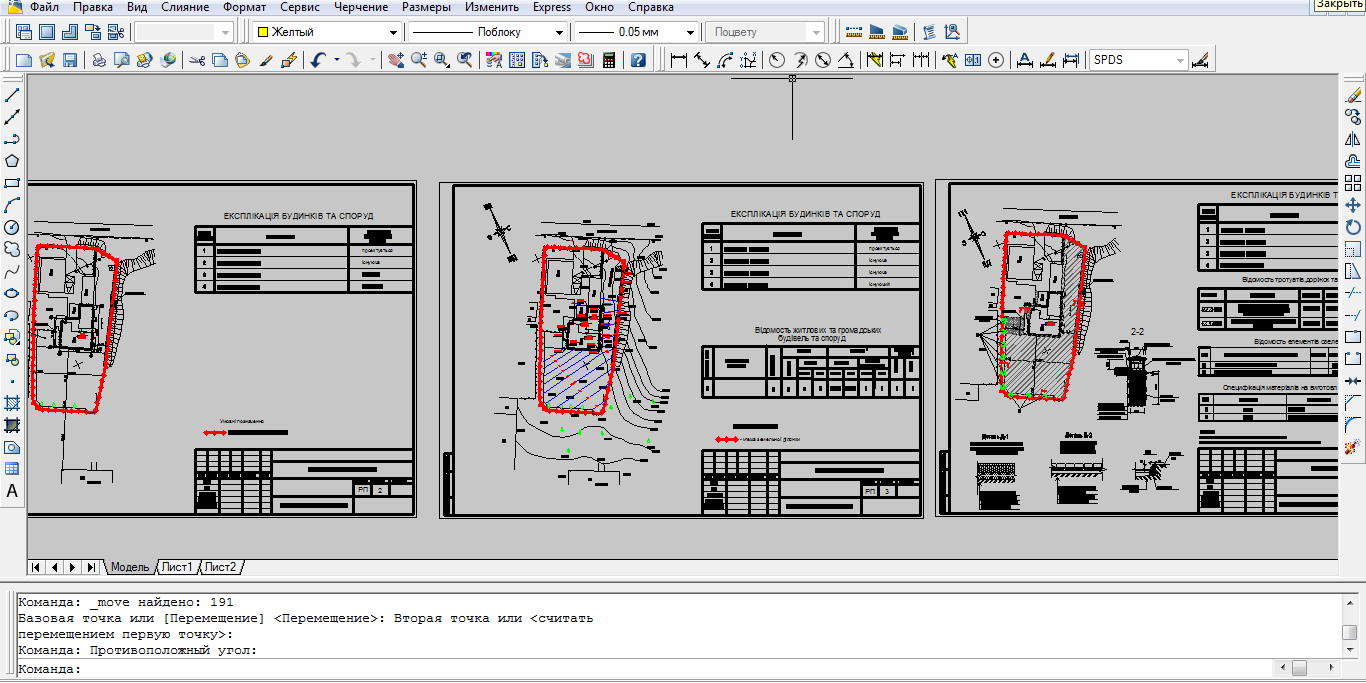Click the Plot preview icon
The width and height of the screenshot is (1366, 683).
[x=121, y=60]
